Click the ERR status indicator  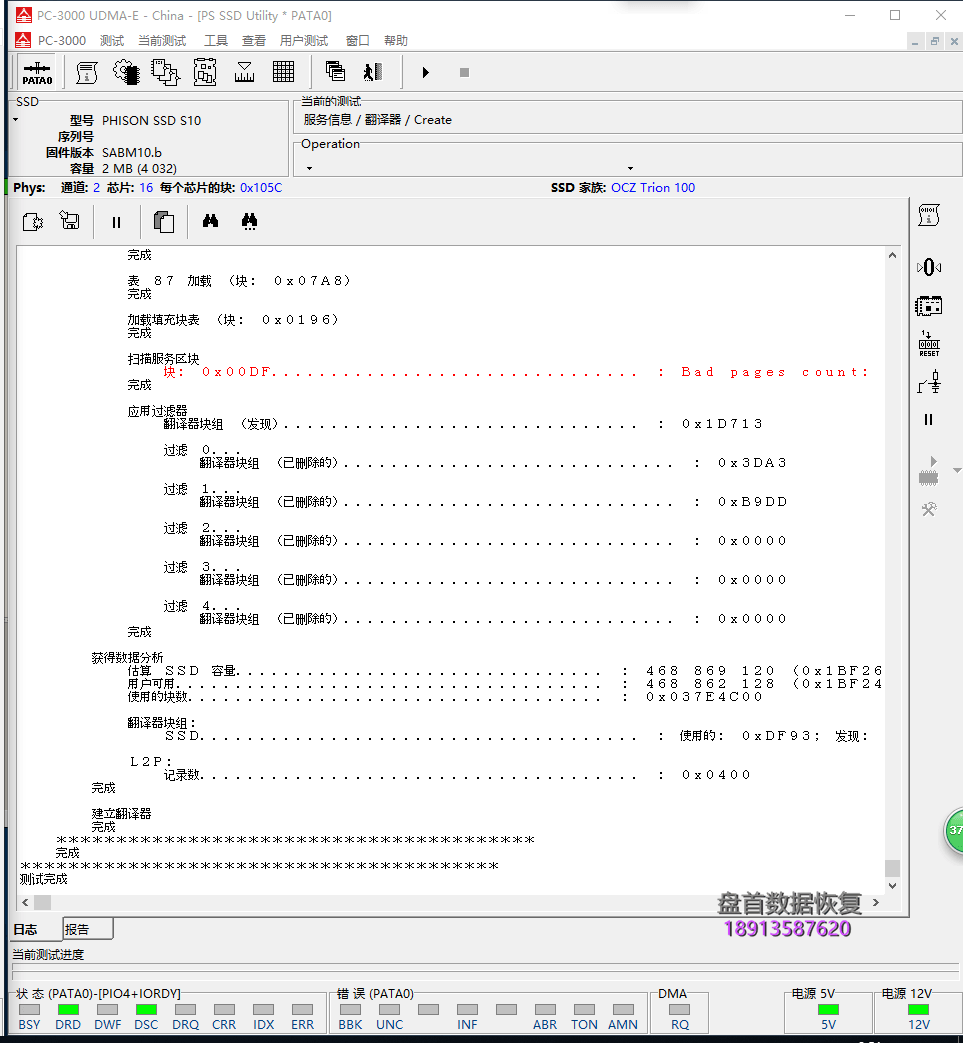pos(303,1010)
